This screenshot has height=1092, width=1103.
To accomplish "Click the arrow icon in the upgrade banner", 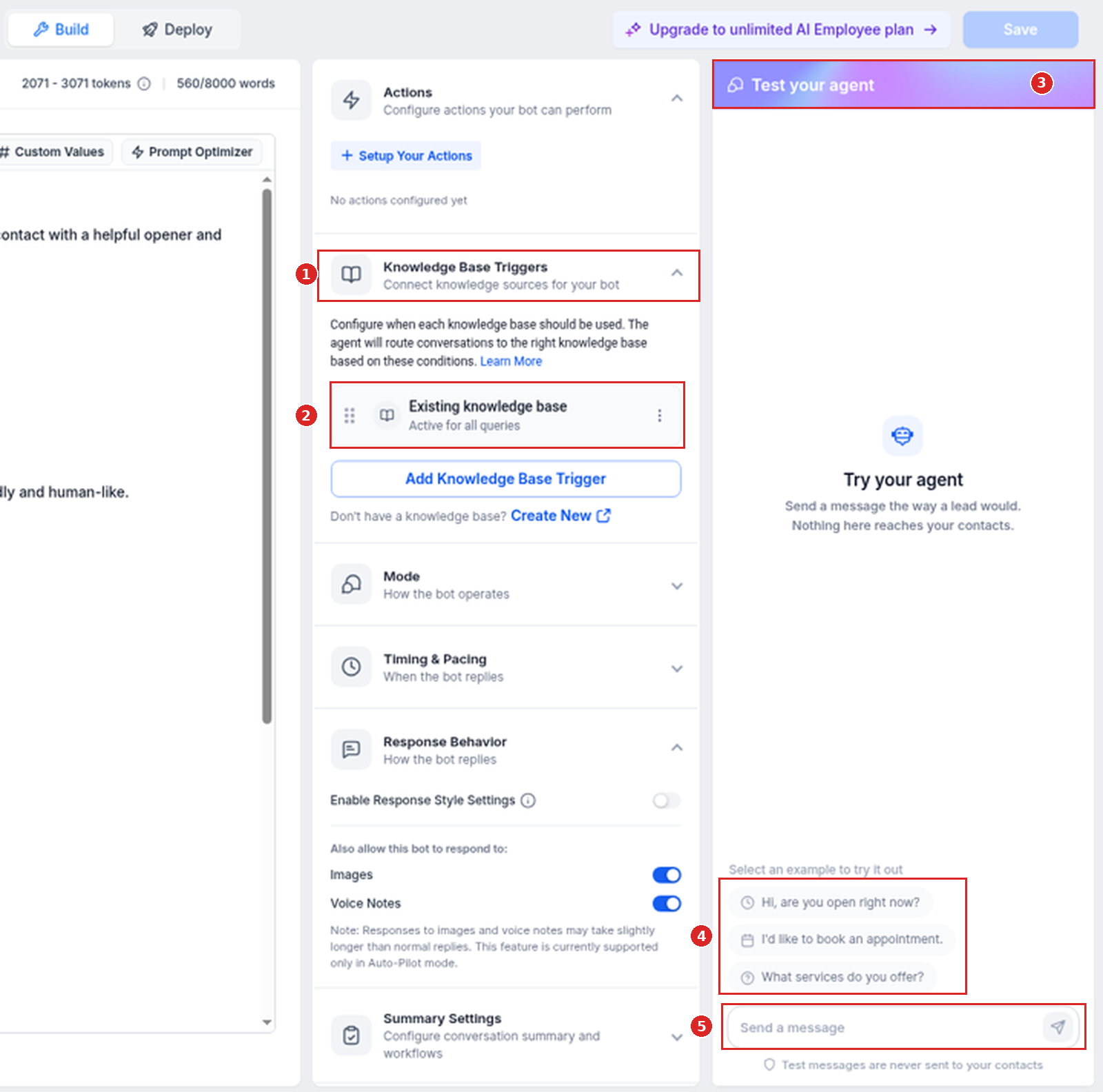I will pyautogui.click(x=931, y=30).
